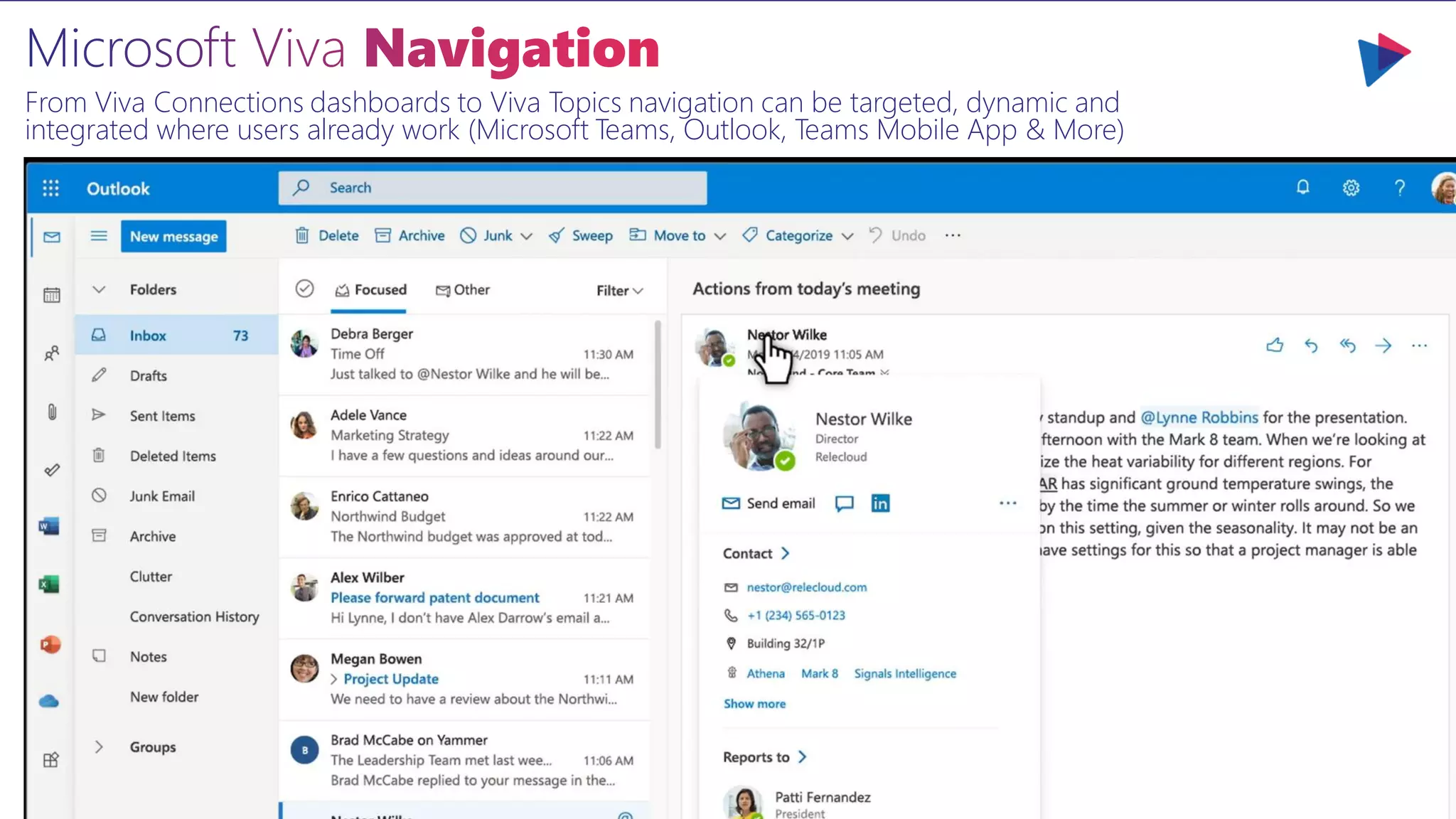Expand Megan Bowen Project Update thread
Image resolution: width=1456 pixels, height=819 pixels.
333,679
